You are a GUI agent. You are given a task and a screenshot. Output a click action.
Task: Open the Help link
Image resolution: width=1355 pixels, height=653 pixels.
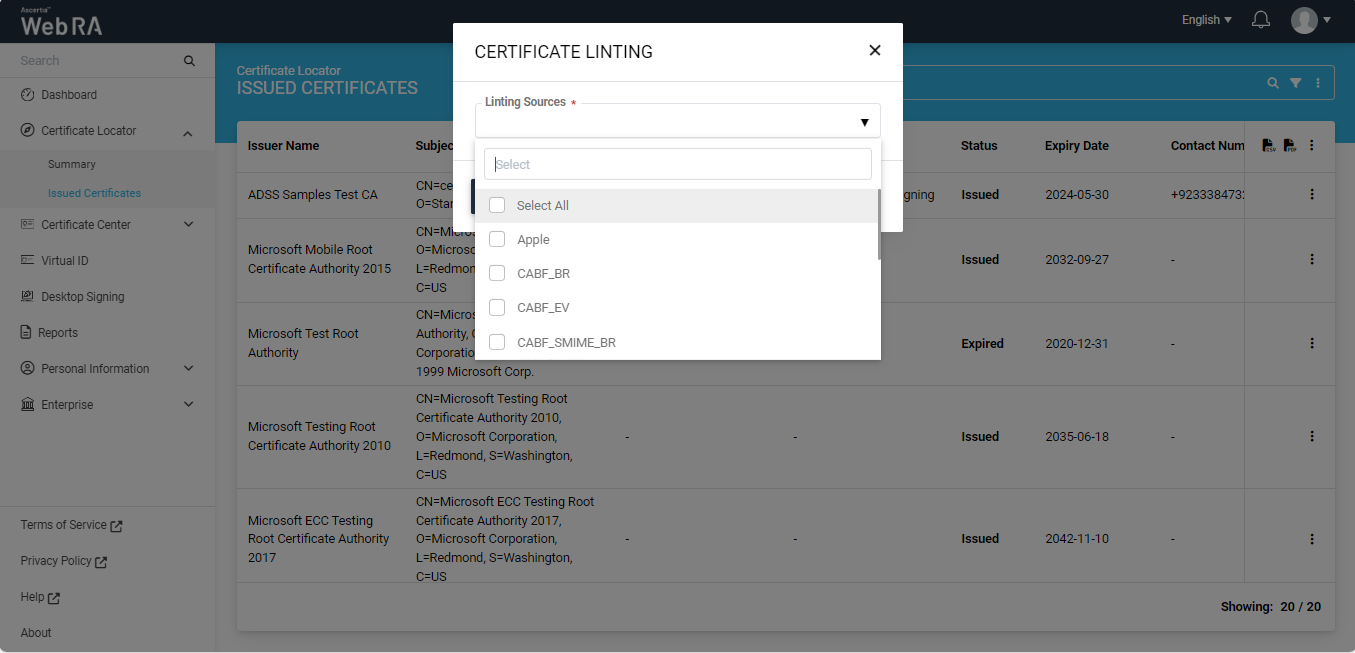pyautogui.click(x=40, y=597)
